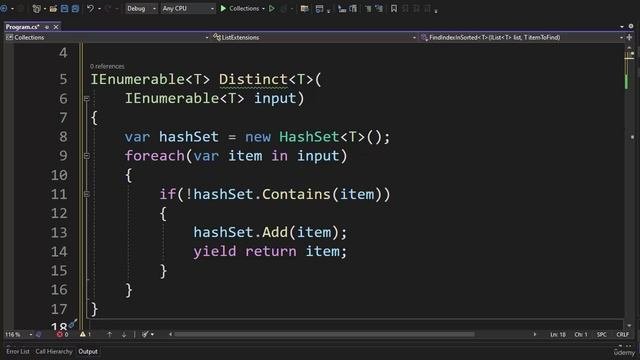Click the screwdriver quick actions icon at line 18
Viewport: 640px width, 360px height.
tap(73, 324)
